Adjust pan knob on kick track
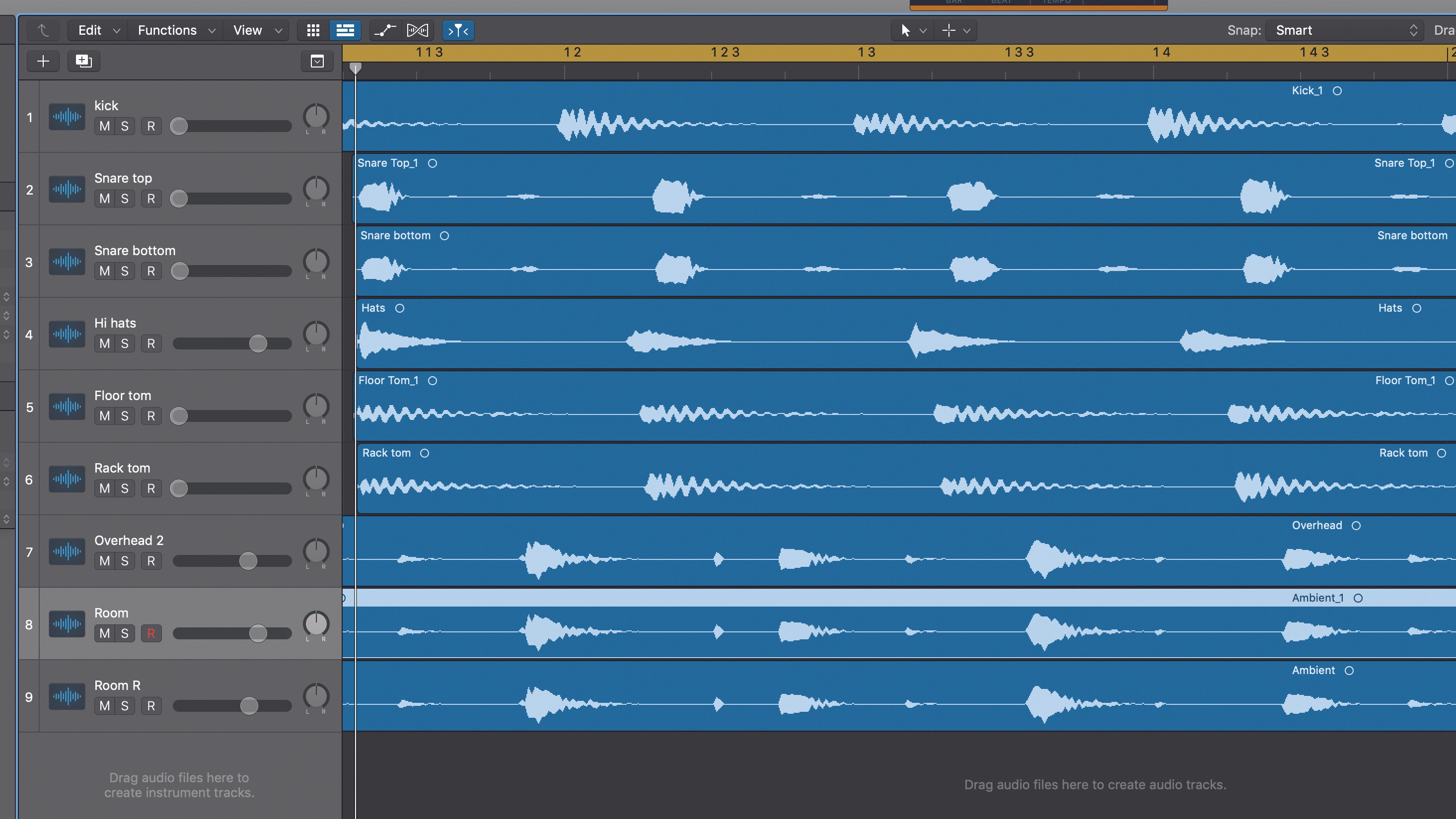This screenshot has height=819, width=1456. [316, 116]
